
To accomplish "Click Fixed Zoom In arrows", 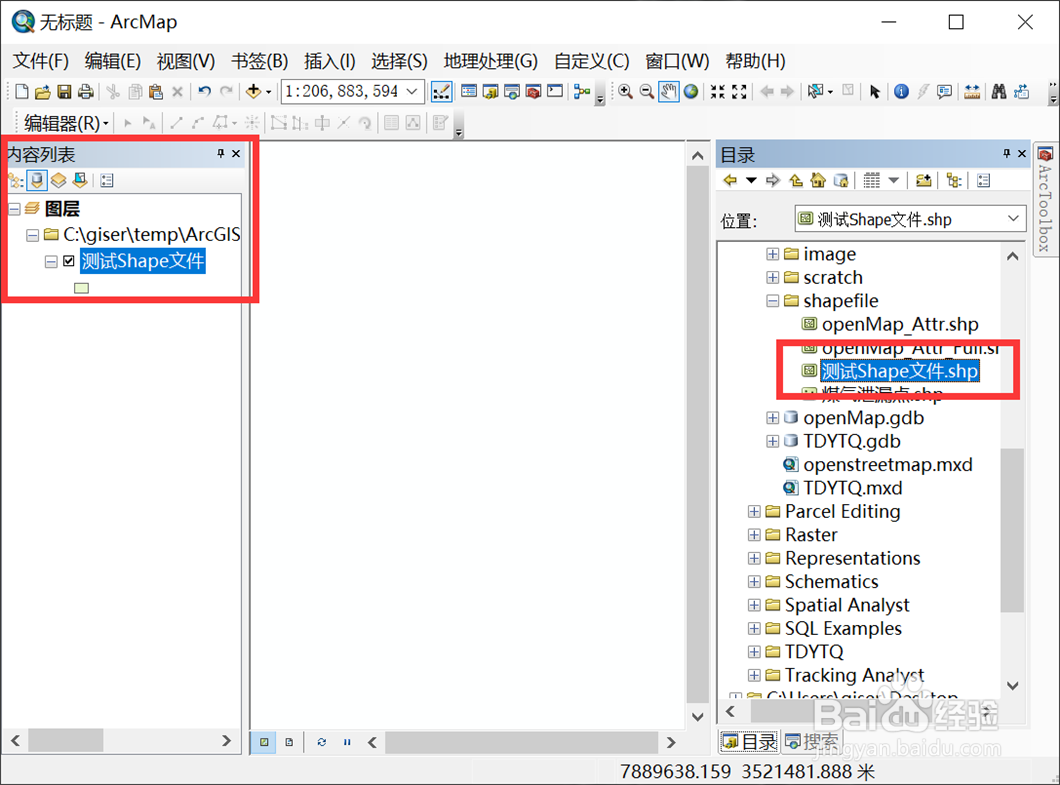I will (x=718, y=91).
